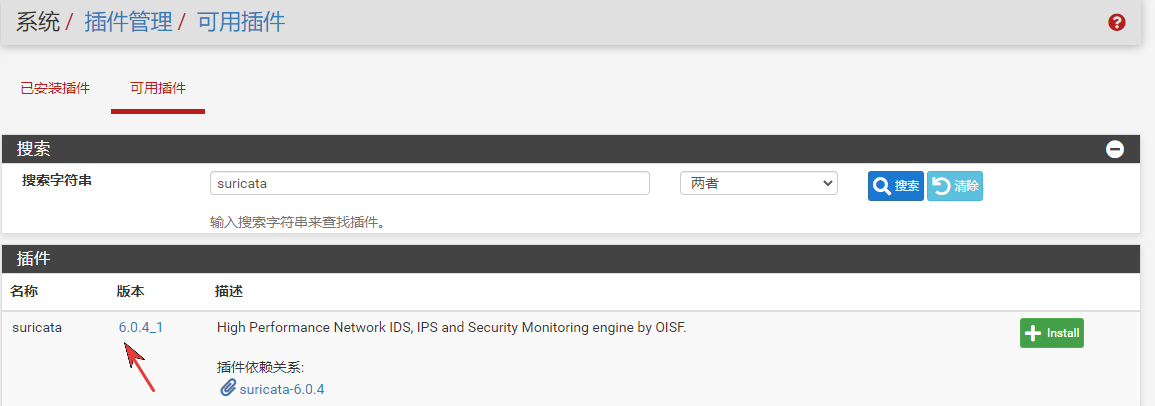The image size is (1155, 406).
Task: Click the 描述 column header
Action: (x=229, y=292)
